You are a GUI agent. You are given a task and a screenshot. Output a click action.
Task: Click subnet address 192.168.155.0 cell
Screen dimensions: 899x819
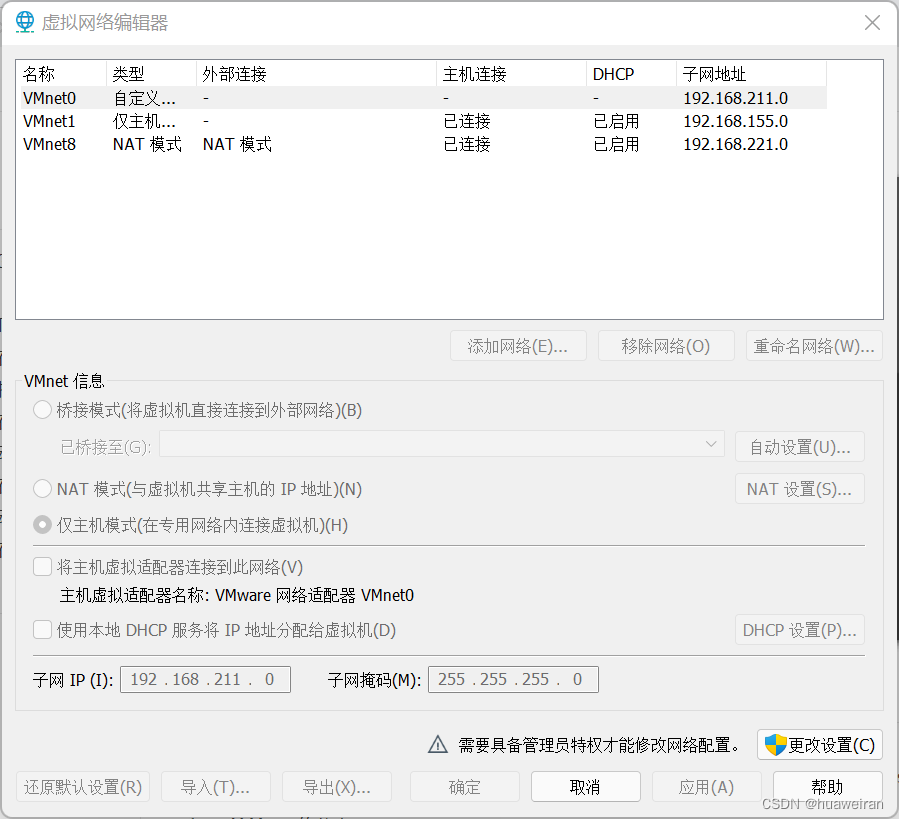tap(736, 122)
